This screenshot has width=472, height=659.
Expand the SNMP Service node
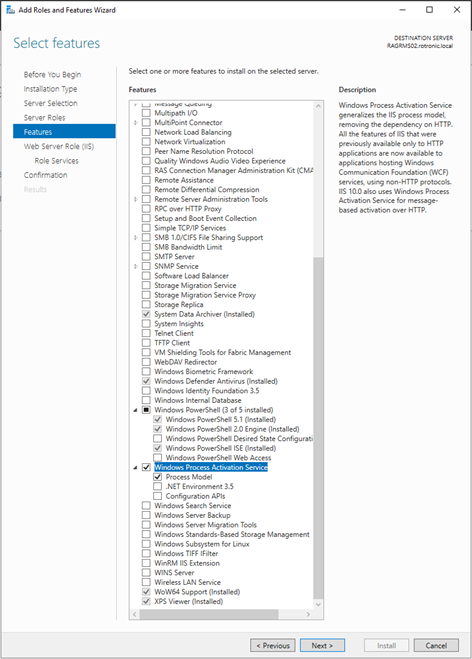[135, 266]
